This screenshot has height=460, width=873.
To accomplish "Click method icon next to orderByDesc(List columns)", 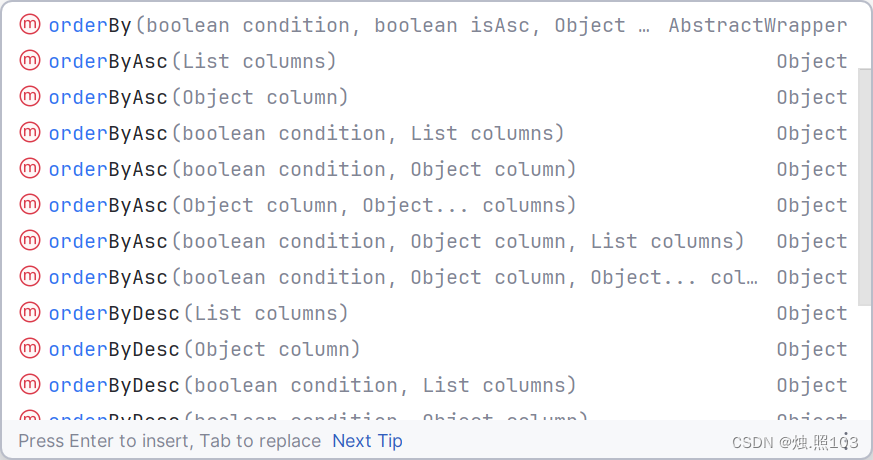I will [30, 312].
